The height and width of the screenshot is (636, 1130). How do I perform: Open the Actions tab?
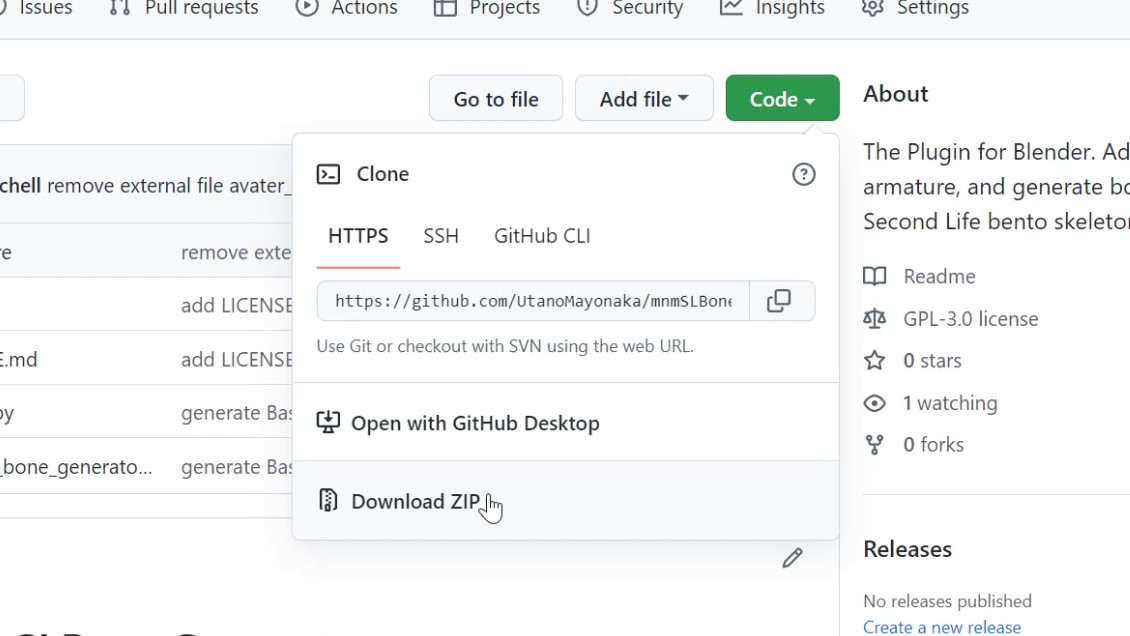click(347, 8)
